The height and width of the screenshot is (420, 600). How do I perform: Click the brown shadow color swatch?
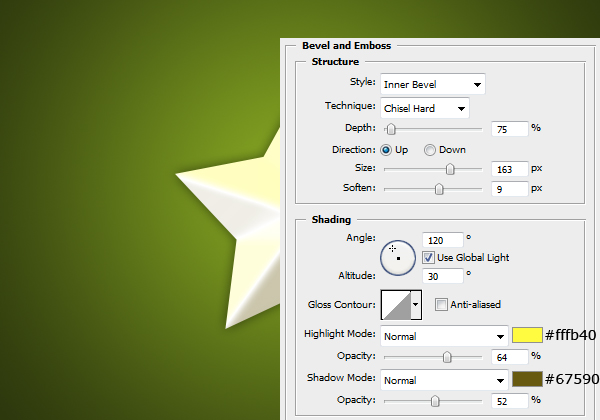click(527, 379)
